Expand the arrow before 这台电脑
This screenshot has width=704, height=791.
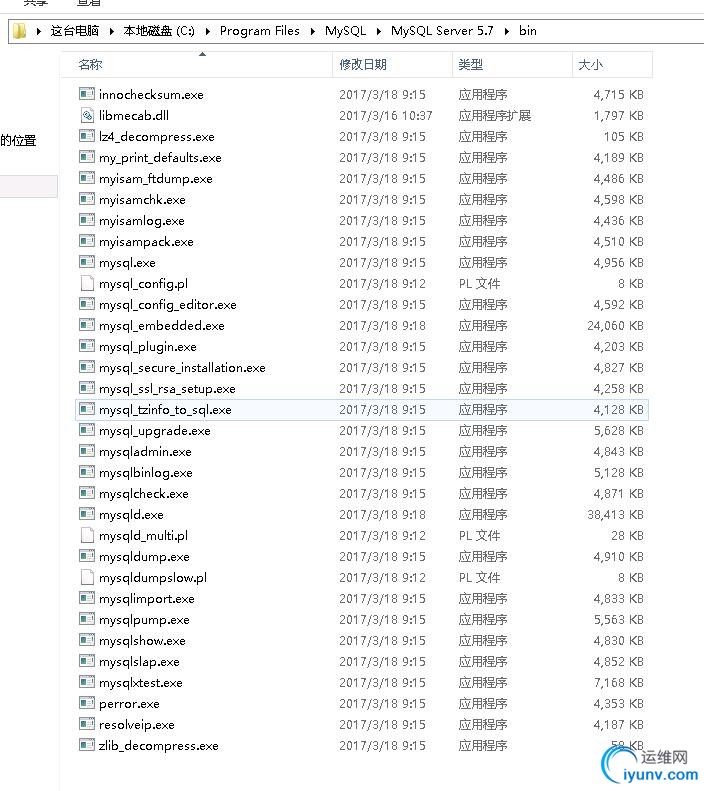[x=39, y=31]
